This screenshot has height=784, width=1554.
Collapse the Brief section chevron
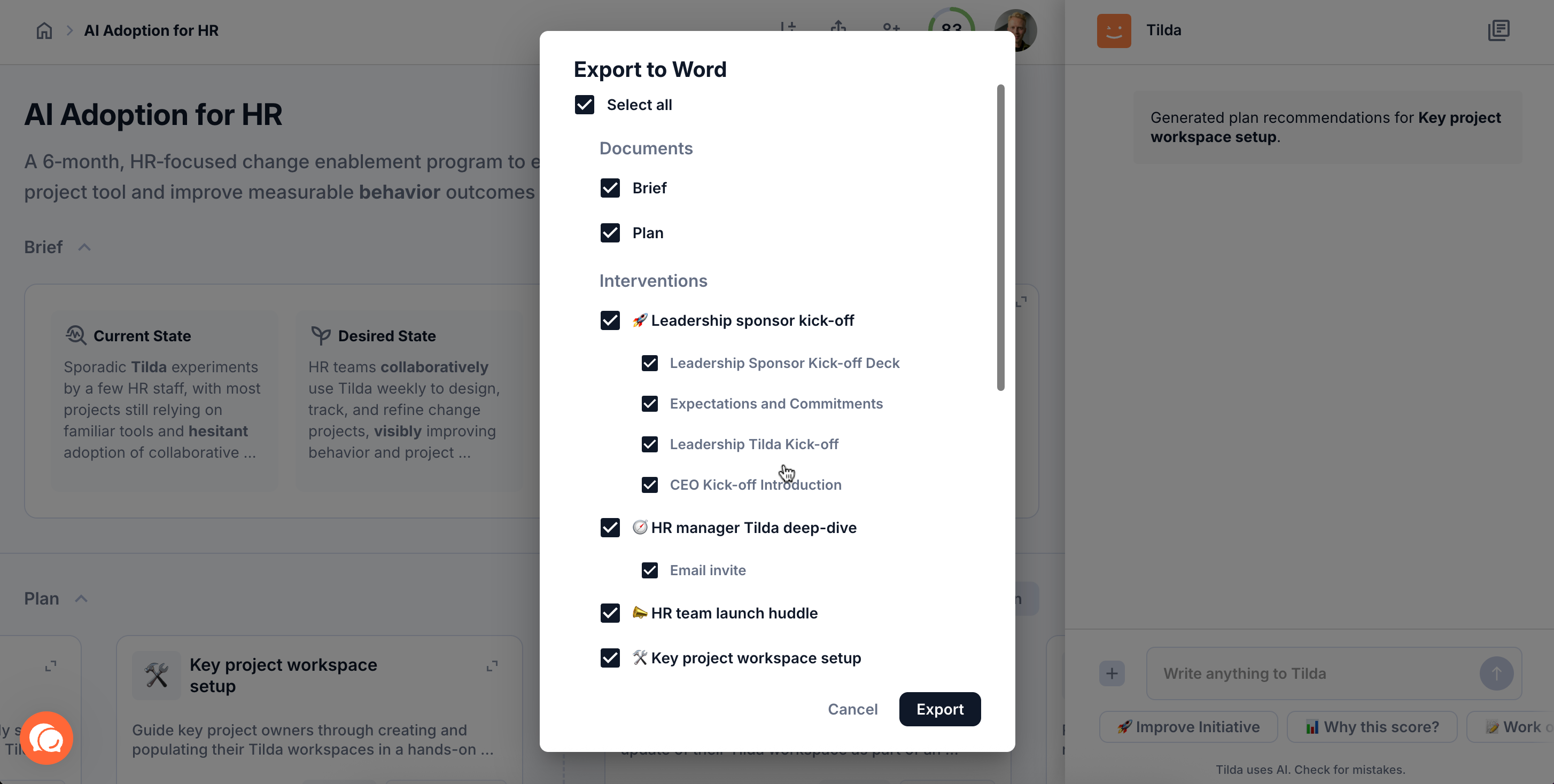coord(84,247)
